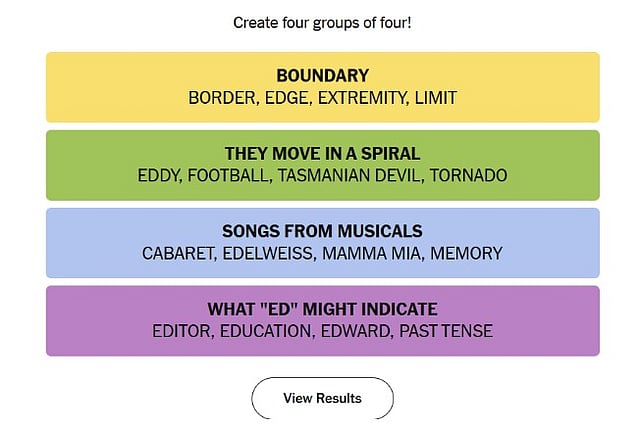Click the word MEMORY in the blue group

466,254
